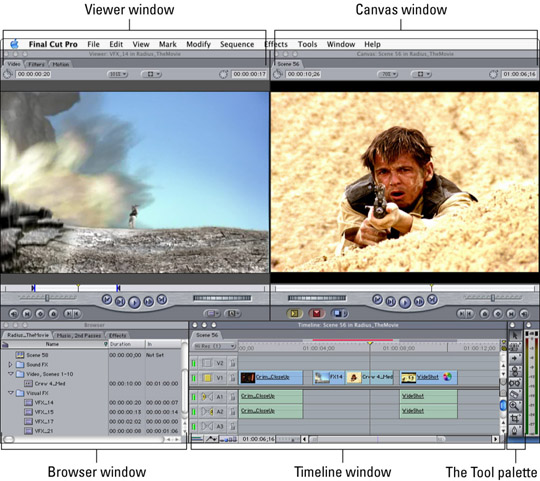
Task: Go to next edit in Viewer transport
Action: point(162,300)
